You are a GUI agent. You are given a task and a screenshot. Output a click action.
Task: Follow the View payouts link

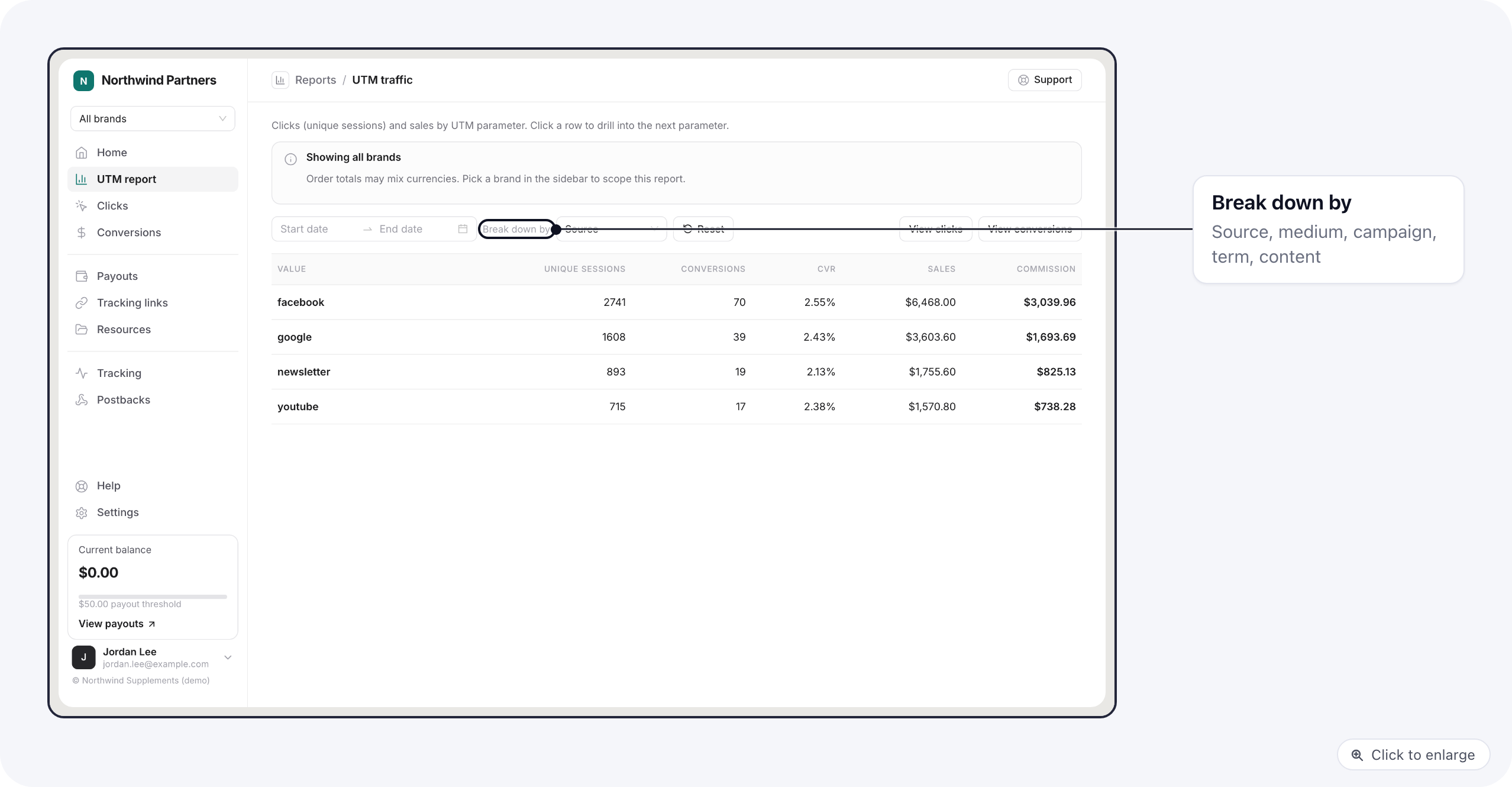click(117, 624)
